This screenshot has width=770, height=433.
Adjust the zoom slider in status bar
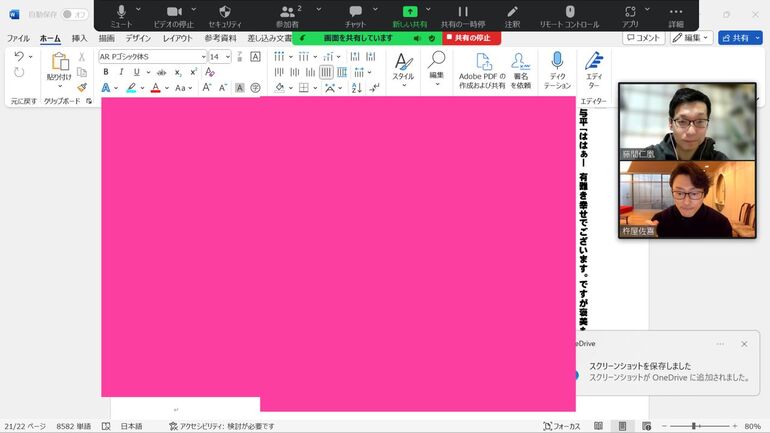pyautogui.click(x=694, y=426)
